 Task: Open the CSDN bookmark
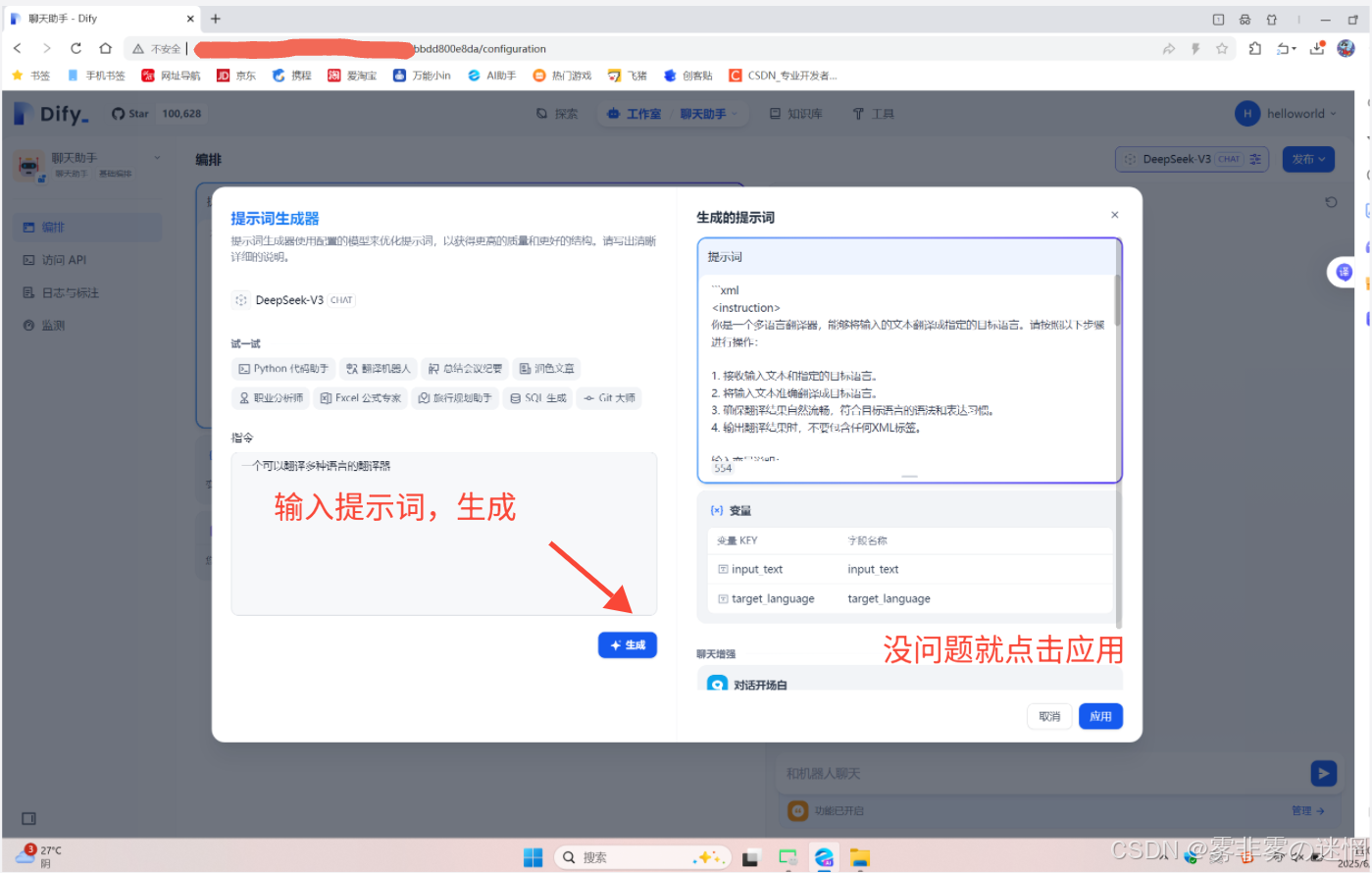(x=784, y=76)
